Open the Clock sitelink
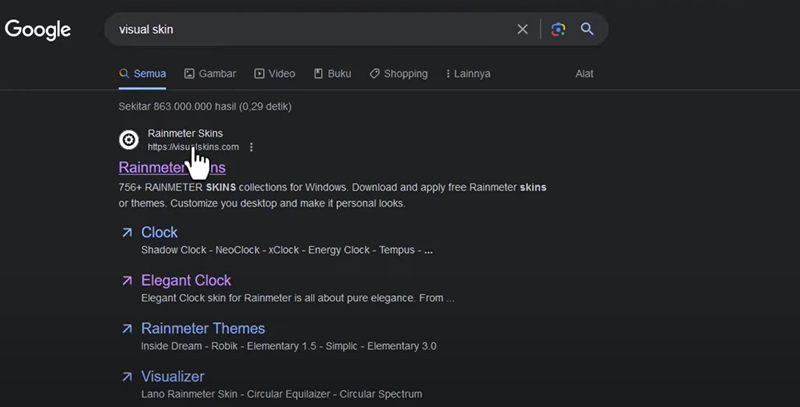This screenshot has height=407, width=800. click(x=159, y=232)
